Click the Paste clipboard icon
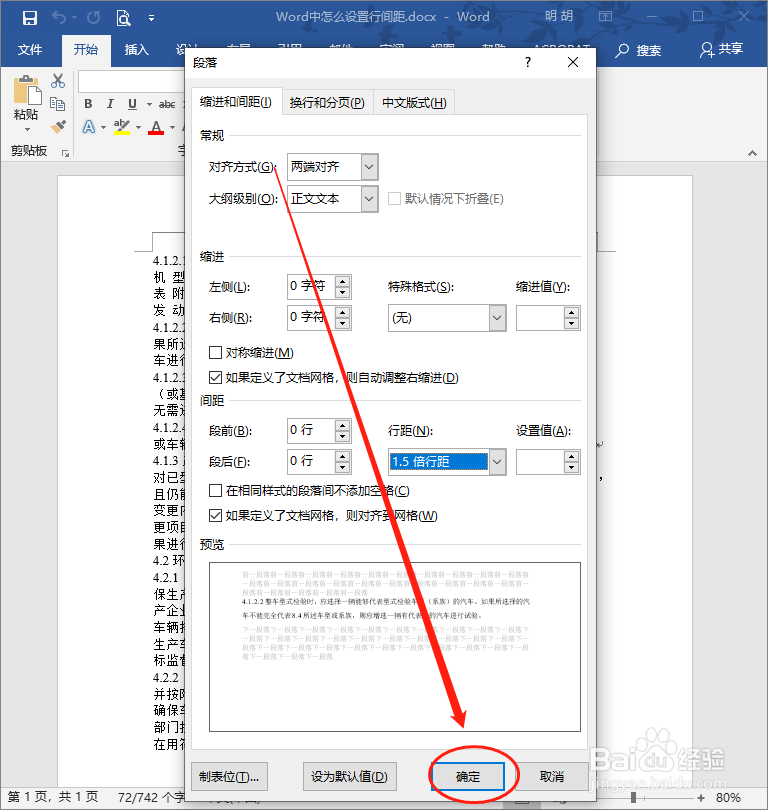 (x=27, y=90)
